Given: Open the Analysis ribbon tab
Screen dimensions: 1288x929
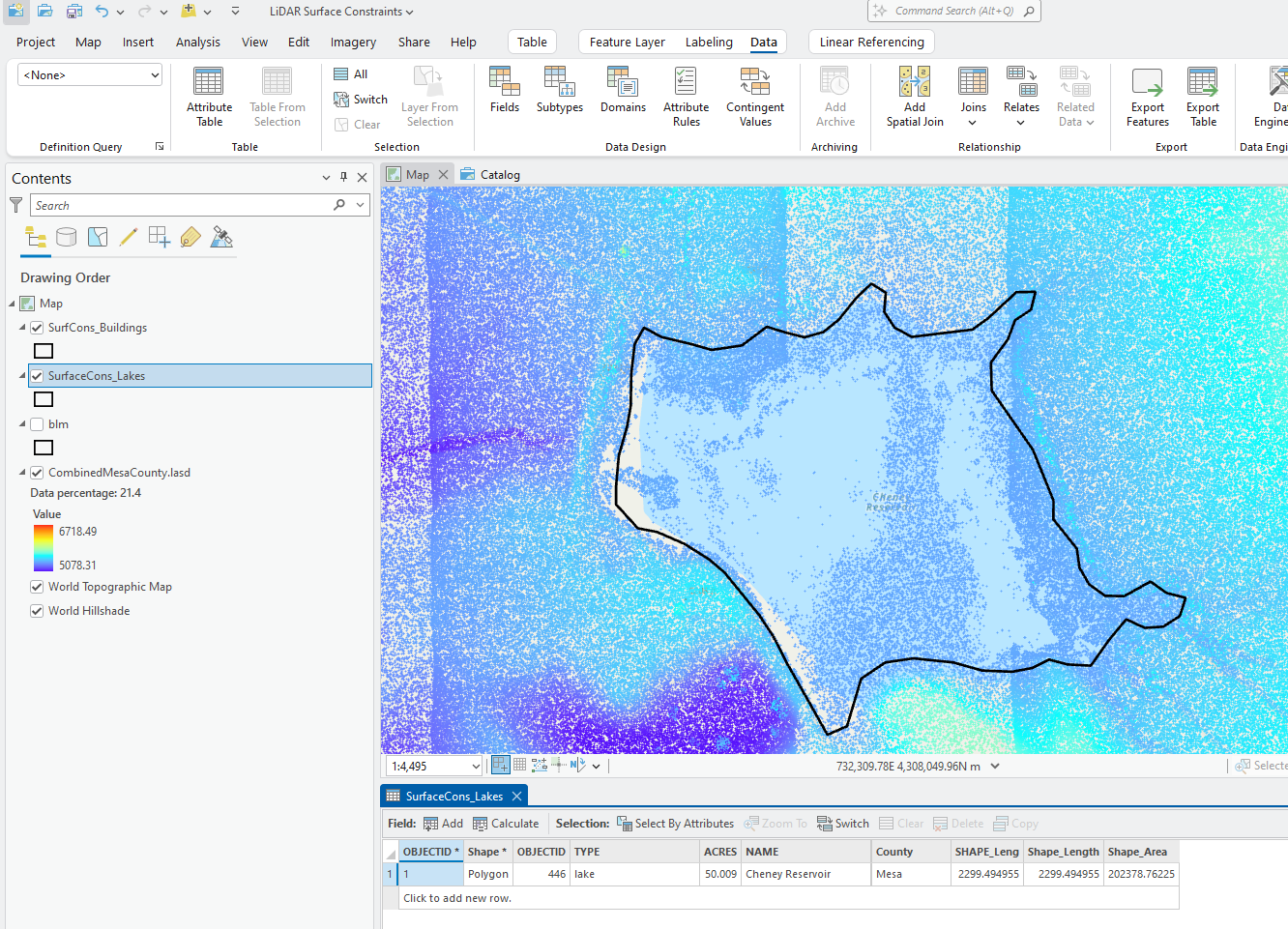Looking at the screenshot, I should [197, 43].
